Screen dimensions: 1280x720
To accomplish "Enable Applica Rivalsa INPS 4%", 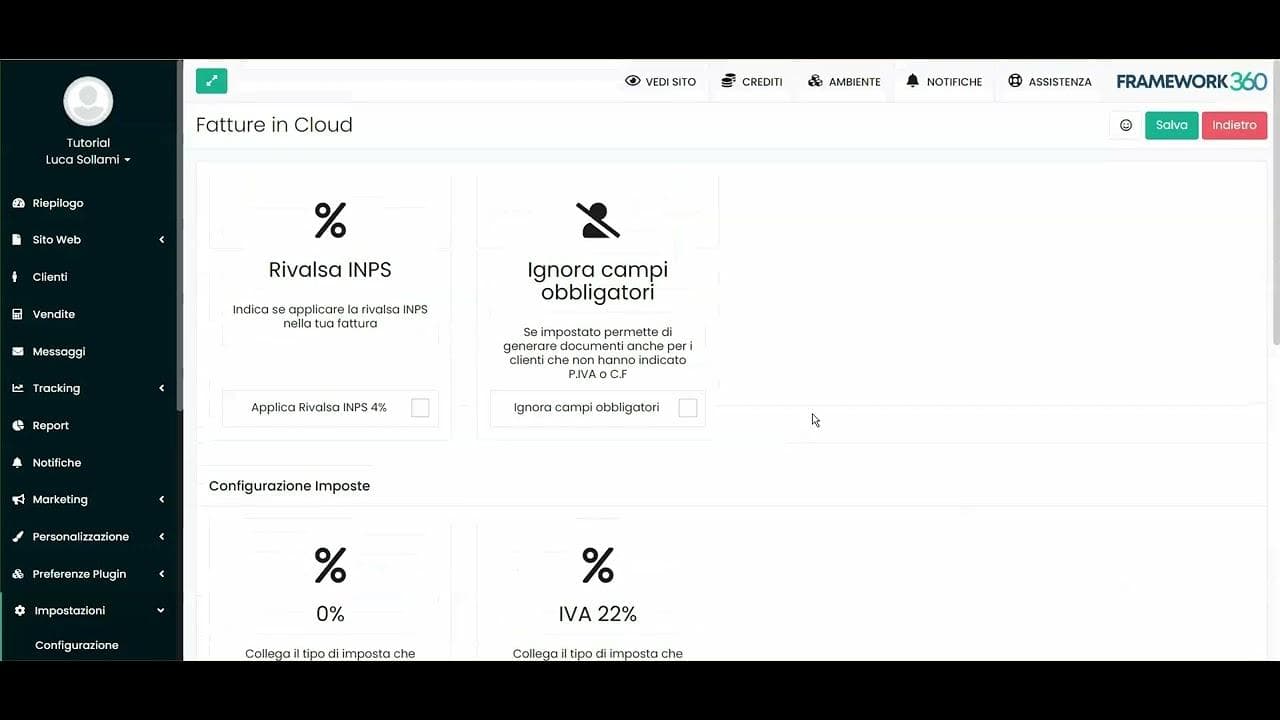I will (420, 407).
